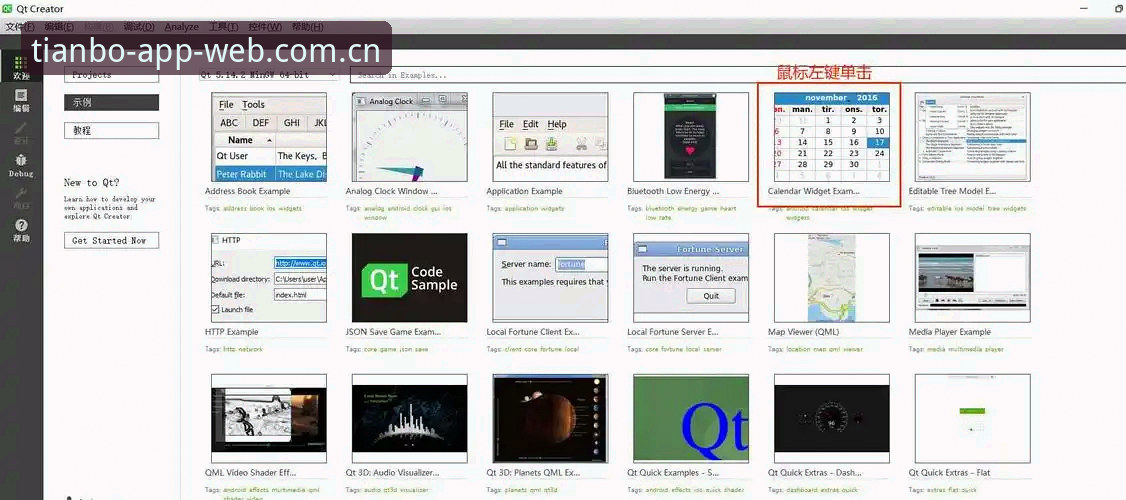
Task: Open the 调试(D) menu
Action: pos(139,27)
